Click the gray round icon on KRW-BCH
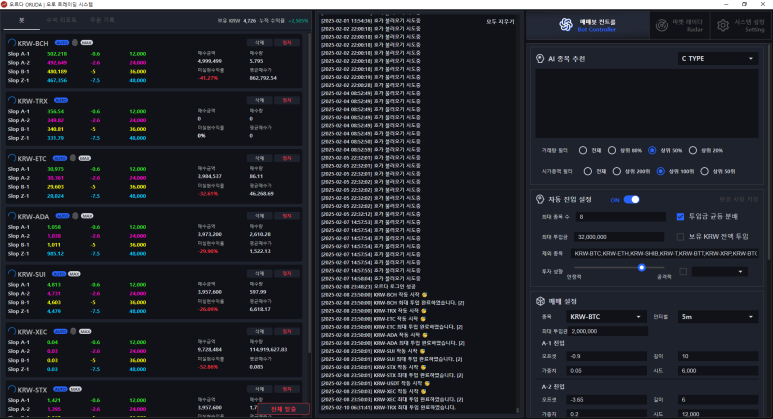This screenshot has width=773, height=419. (x=75, y=43)
